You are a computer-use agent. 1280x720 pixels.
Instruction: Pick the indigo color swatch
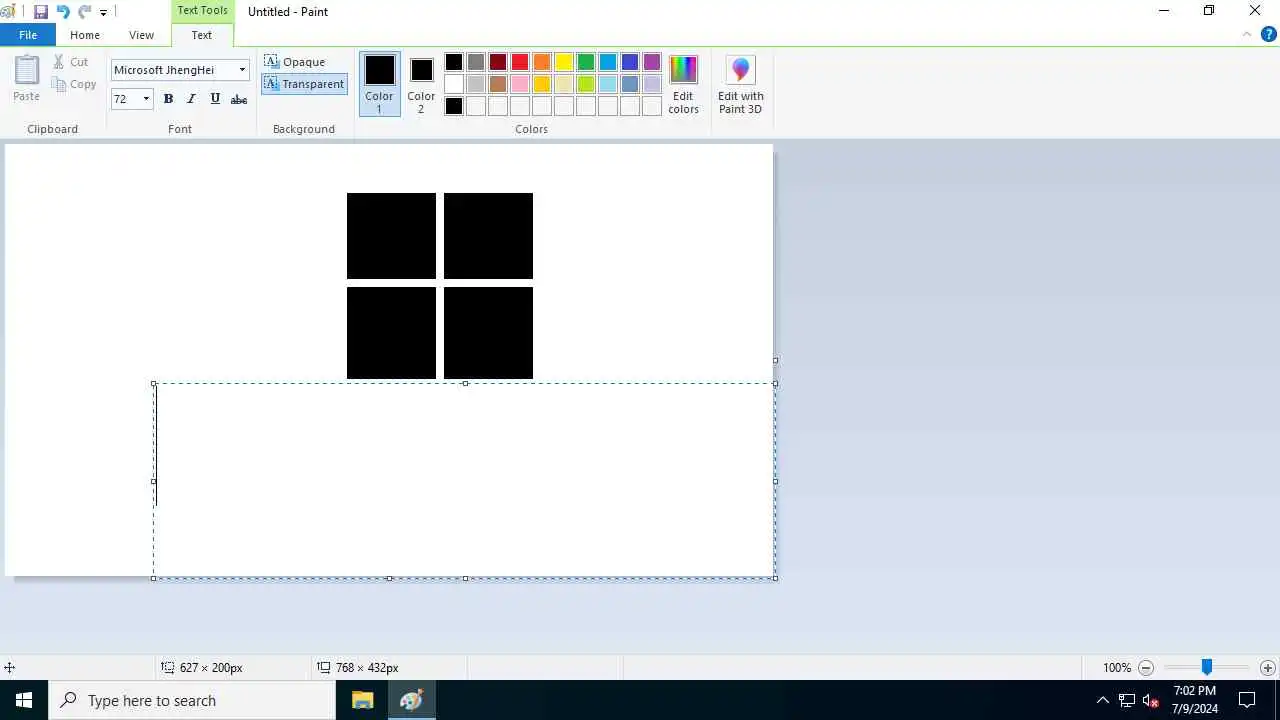[630, 62]
